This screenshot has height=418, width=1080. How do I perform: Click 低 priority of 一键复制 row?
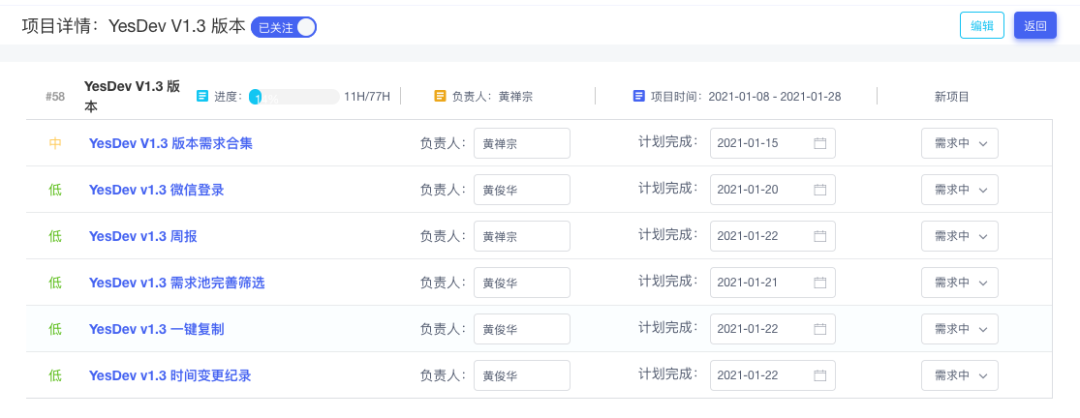[55, 329]
